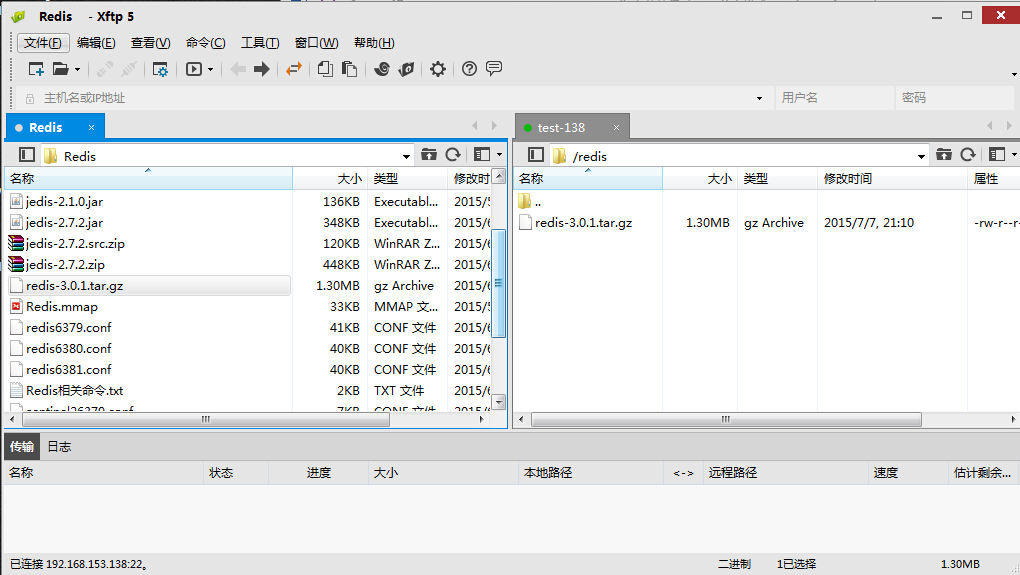Open the 命令(C) menu
The width and height of the screenshot is (1020, 575).
(206, 43)
